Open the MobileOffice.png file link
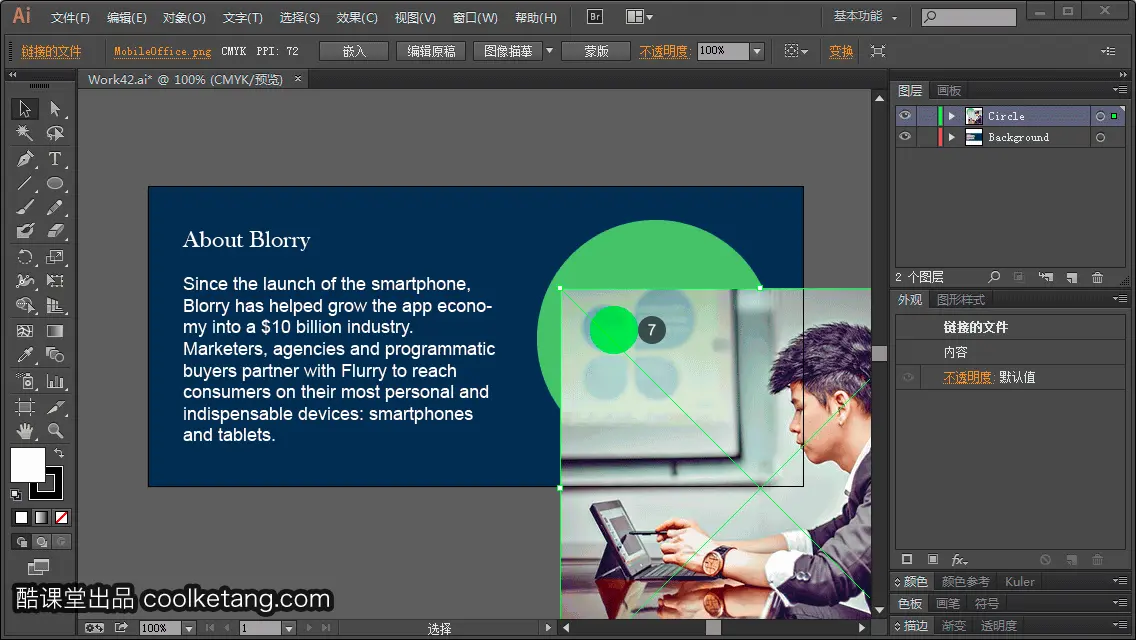The image size is (1136, 640). (162, 51)
